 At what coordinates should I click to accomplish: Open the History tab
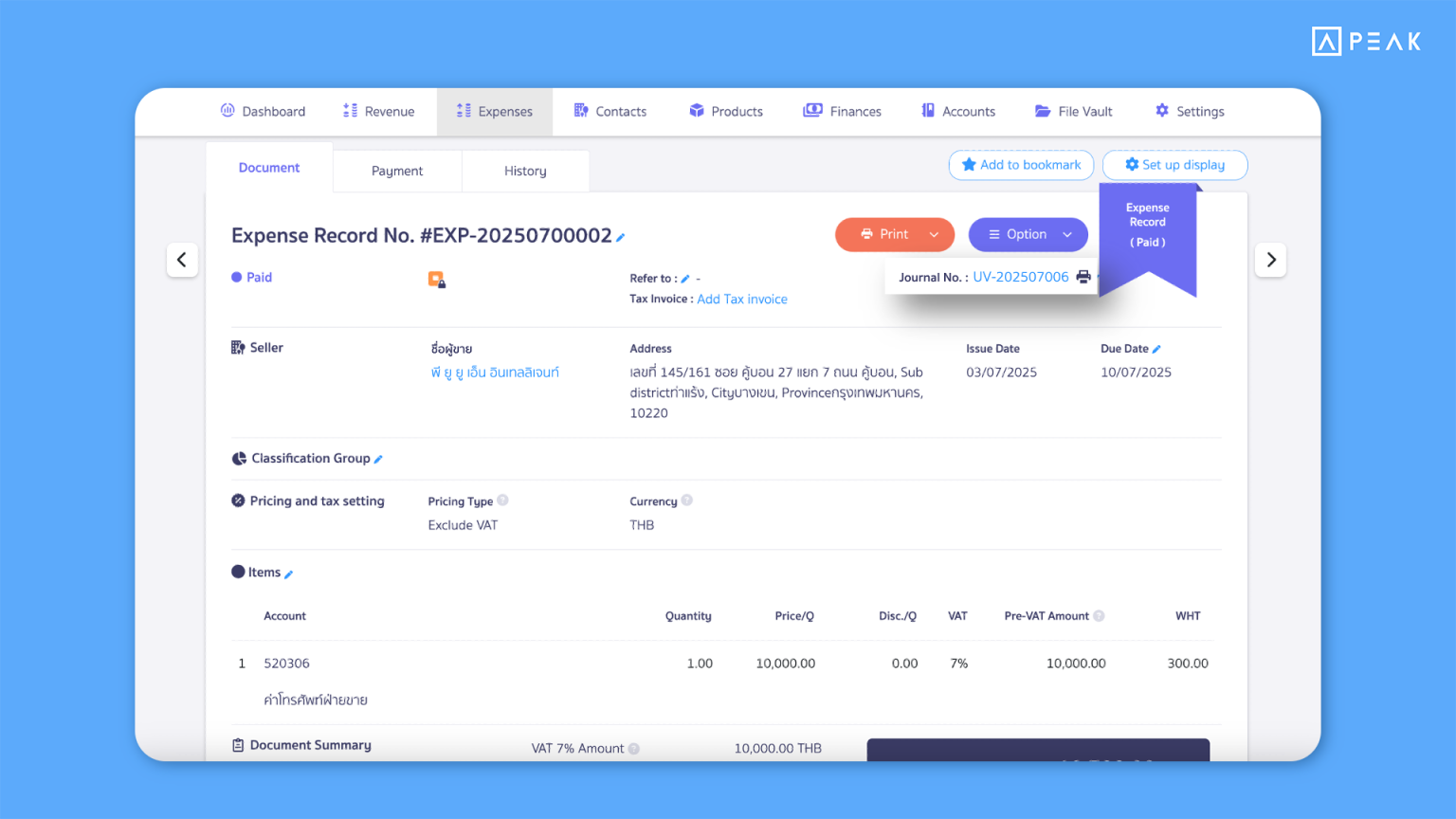[525, 171]
